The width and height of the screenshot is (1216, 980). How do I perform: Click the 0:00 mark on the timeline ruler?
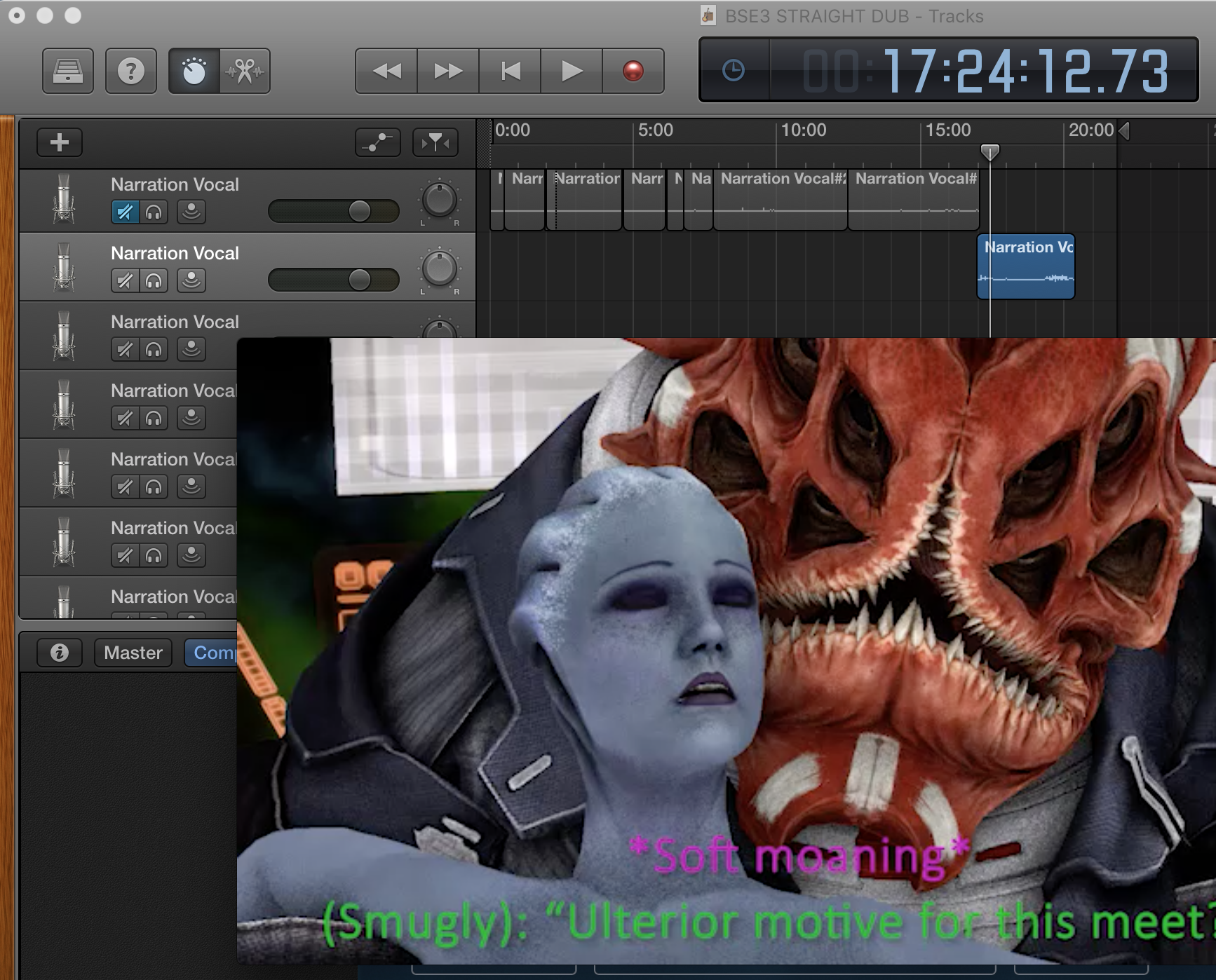click(x=513, y=130)
